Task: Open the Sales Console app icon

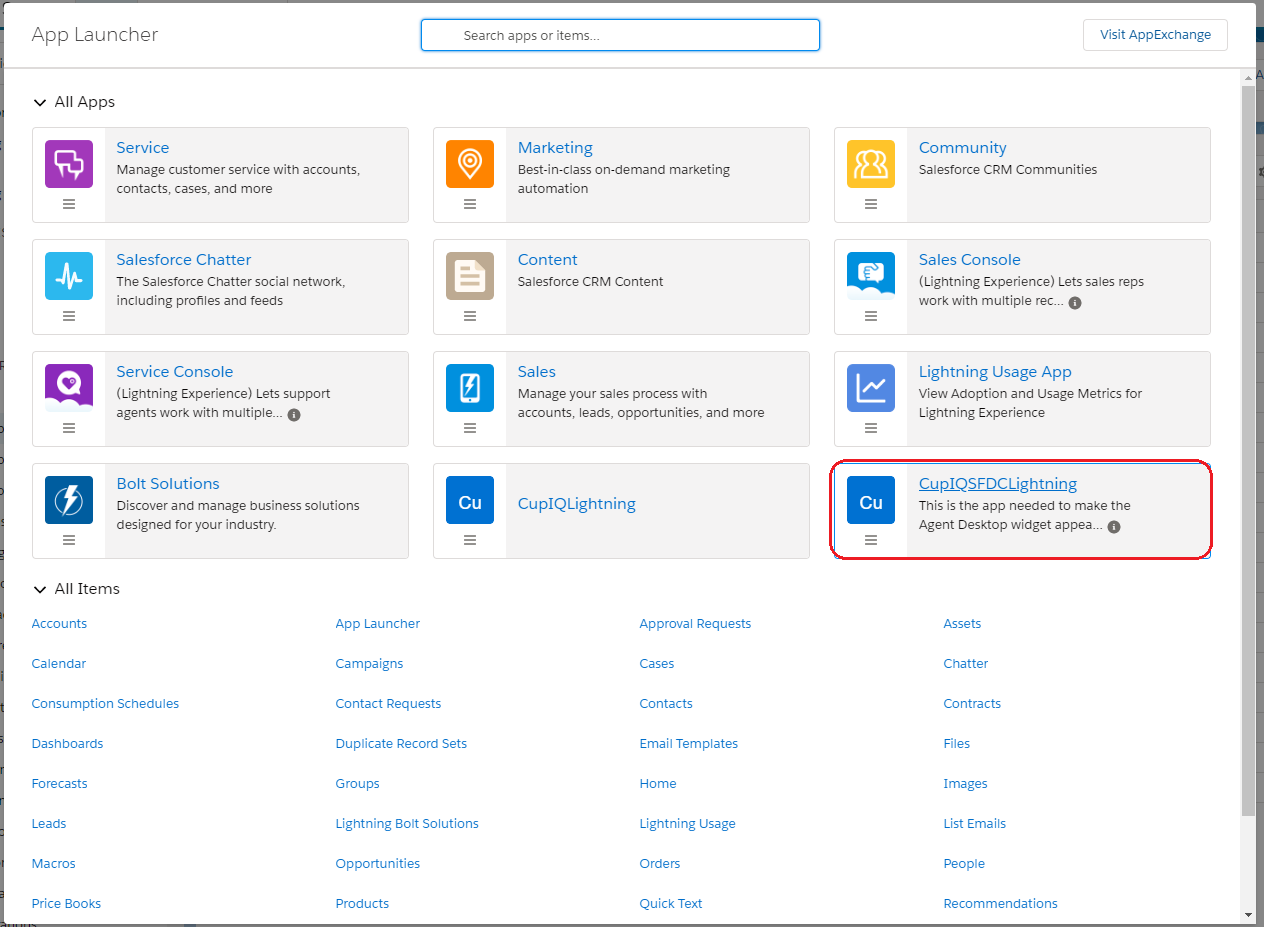Action: click(871, 276)
